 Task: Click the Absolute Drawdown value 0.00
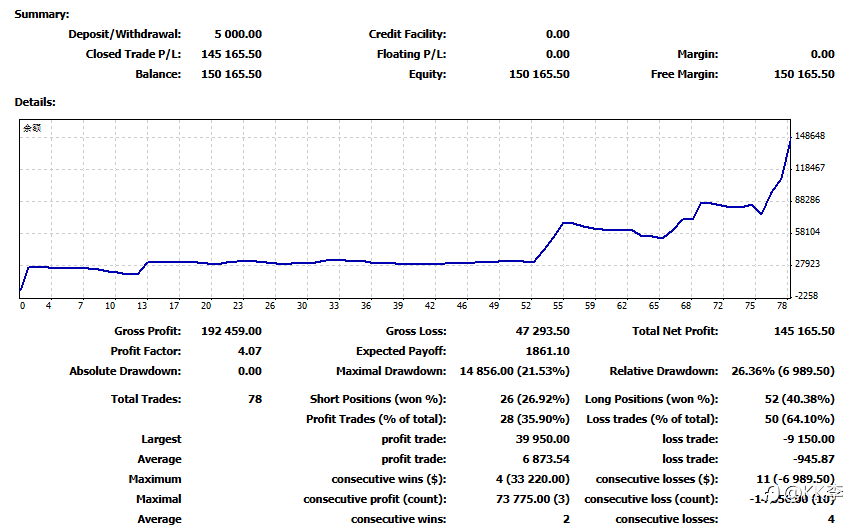click(x=249, y=371)
